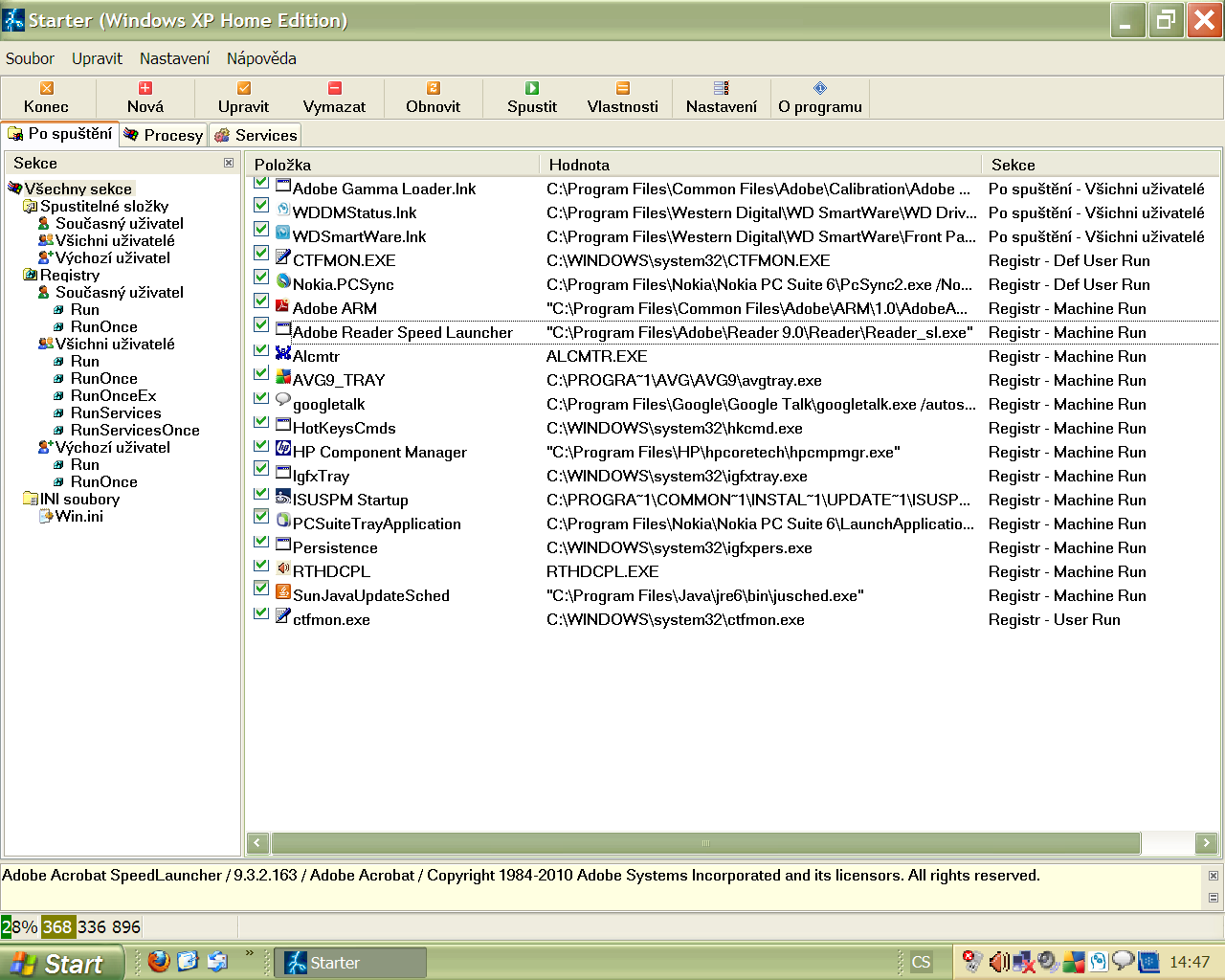Close the Sekce side panel

coord(229,163)
